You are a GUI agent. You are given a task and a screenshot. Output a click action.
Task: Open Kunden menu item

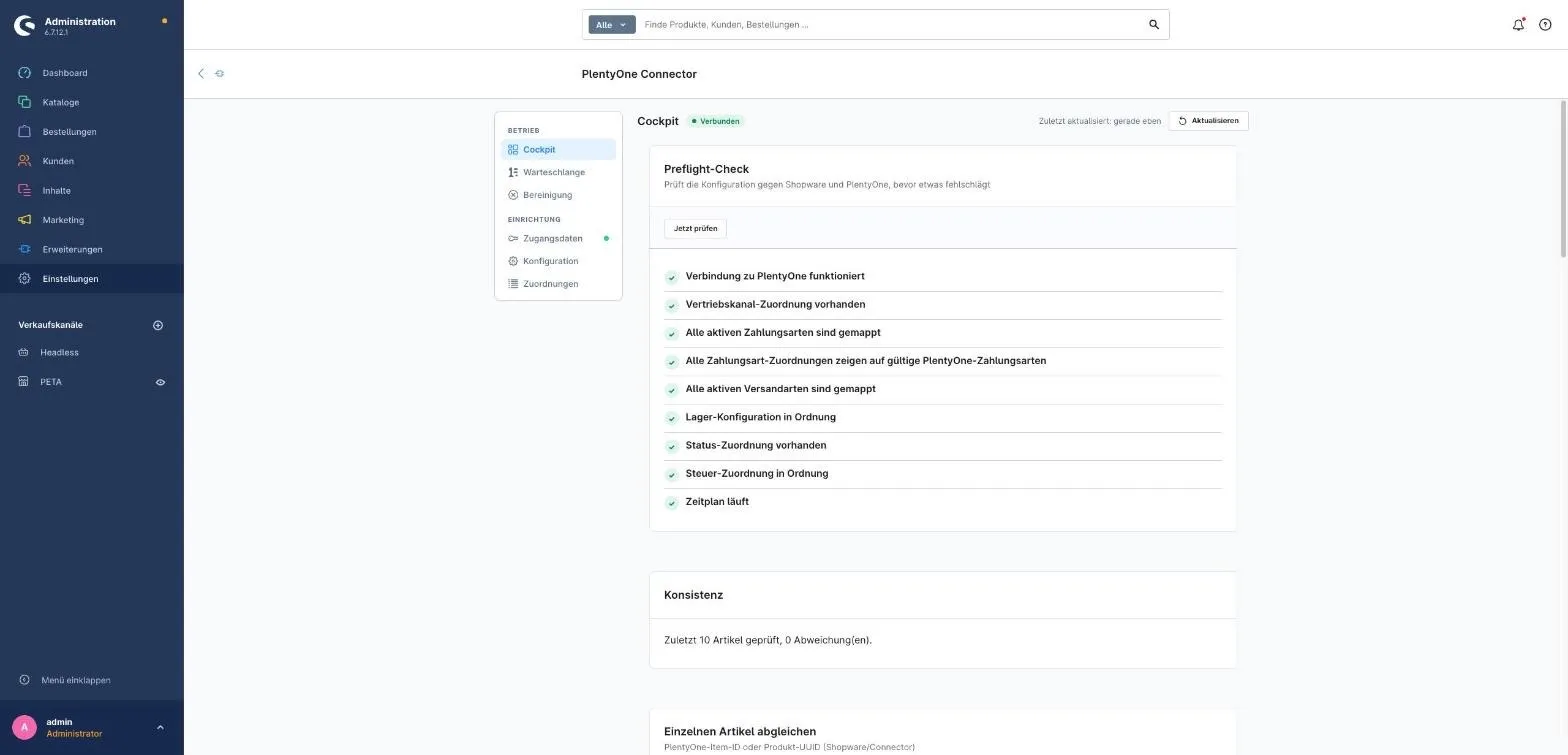coord(92,161)
